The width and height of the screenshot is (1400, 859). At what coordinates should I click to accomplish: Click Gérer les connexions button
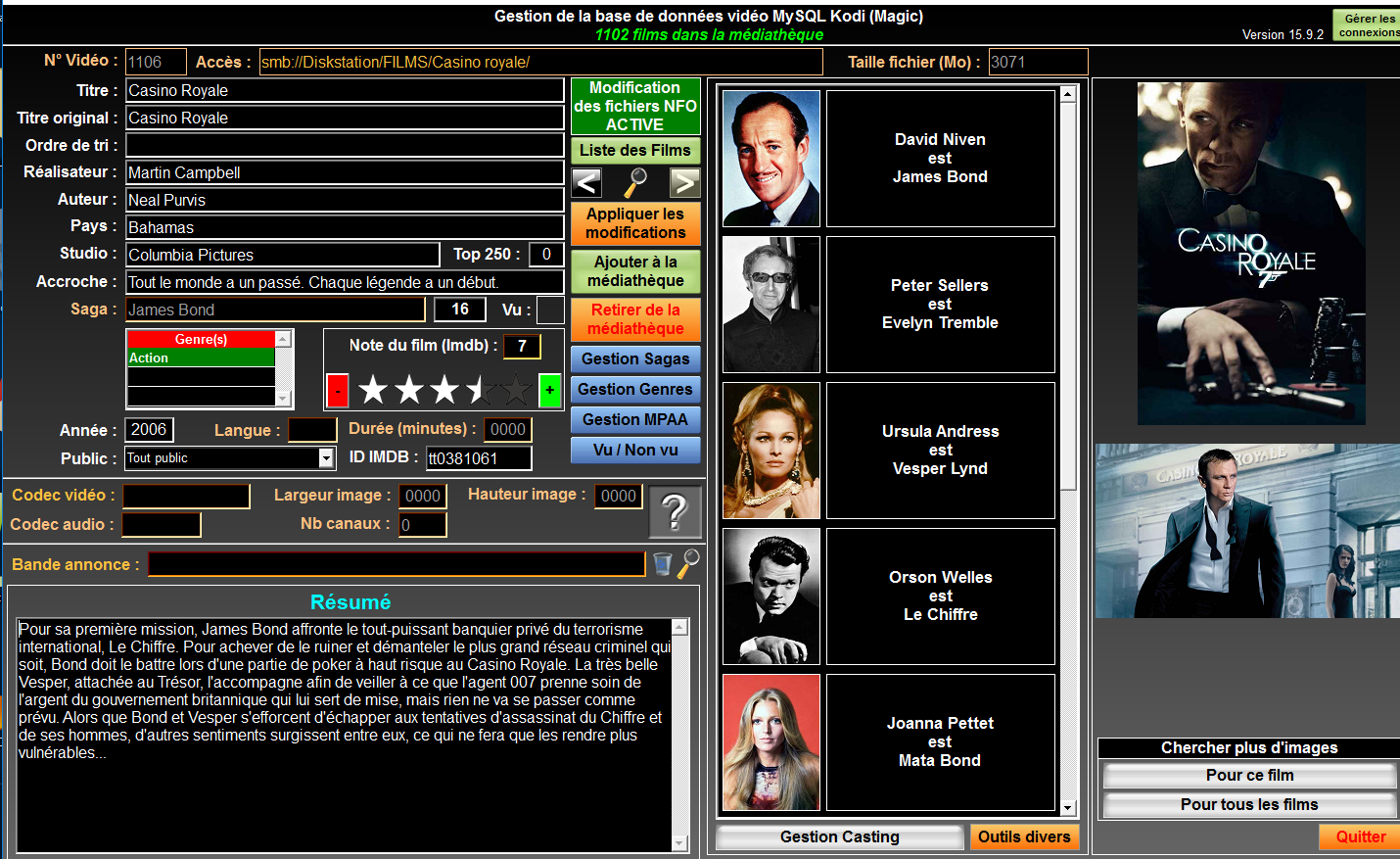click(x=1368, y=25)
